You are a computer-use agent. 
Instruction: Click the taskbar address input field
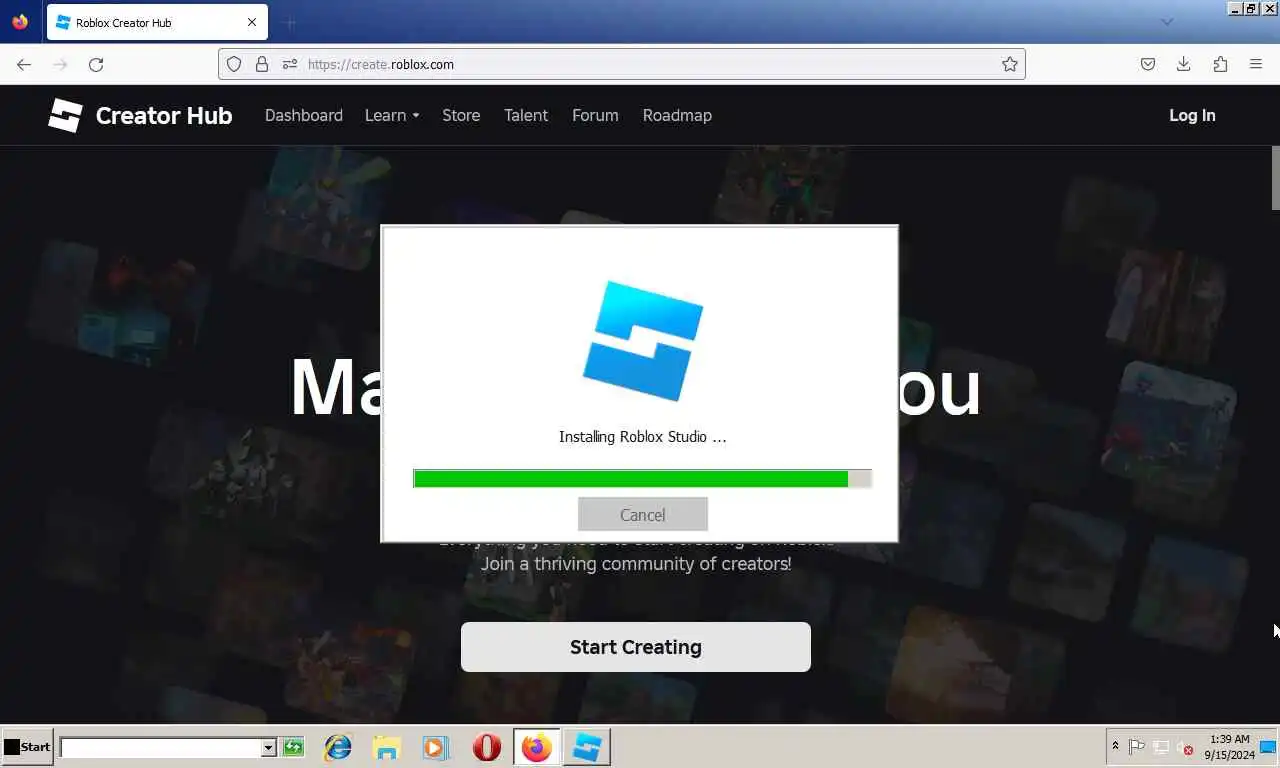(160, 747)
